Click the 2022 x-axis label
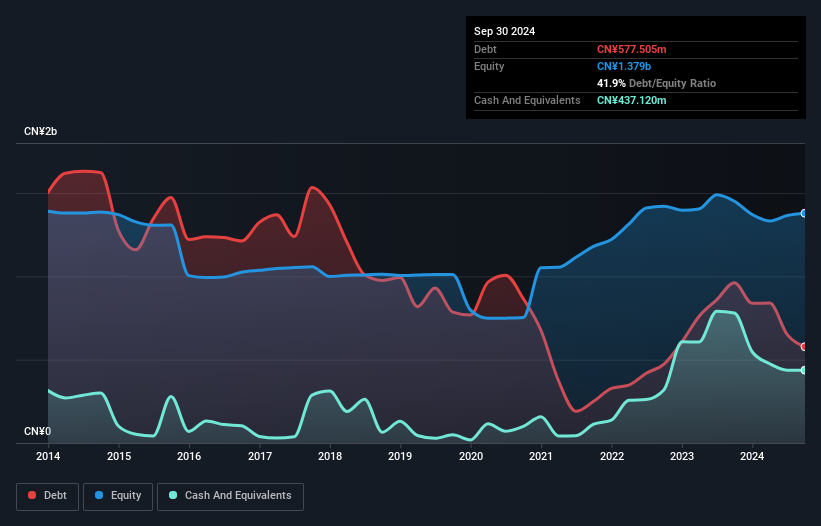Viewport: 821px width, 526px height. (x=612, y=456)
